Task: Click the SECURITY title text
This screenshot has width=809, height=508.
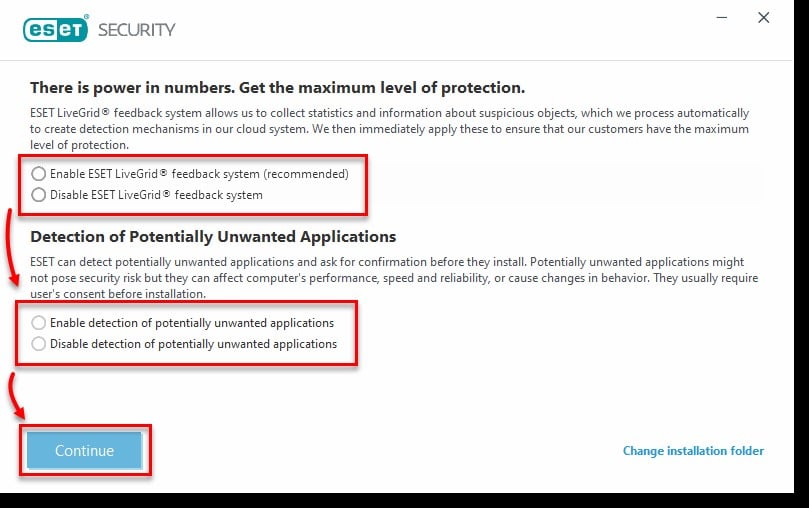Action: (136, 29)
